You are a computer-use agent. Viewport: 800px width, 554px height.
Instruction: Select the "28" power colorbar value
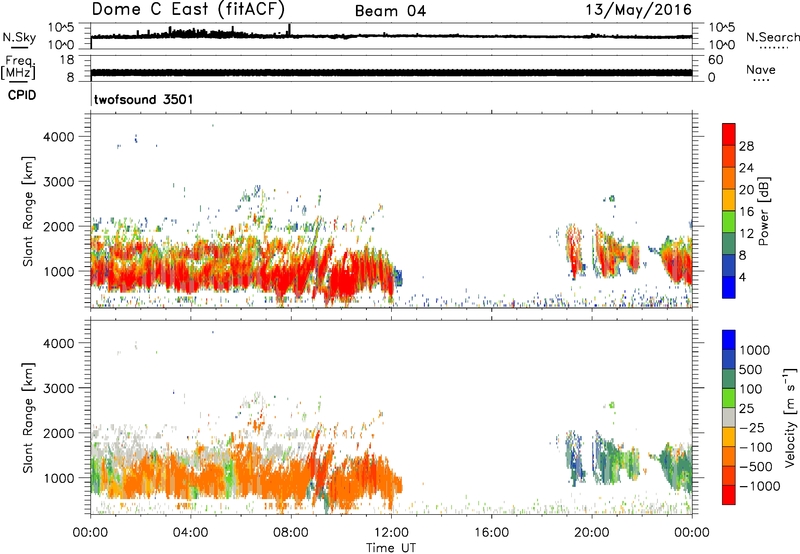pyautogui.click(x=746, y=146)
